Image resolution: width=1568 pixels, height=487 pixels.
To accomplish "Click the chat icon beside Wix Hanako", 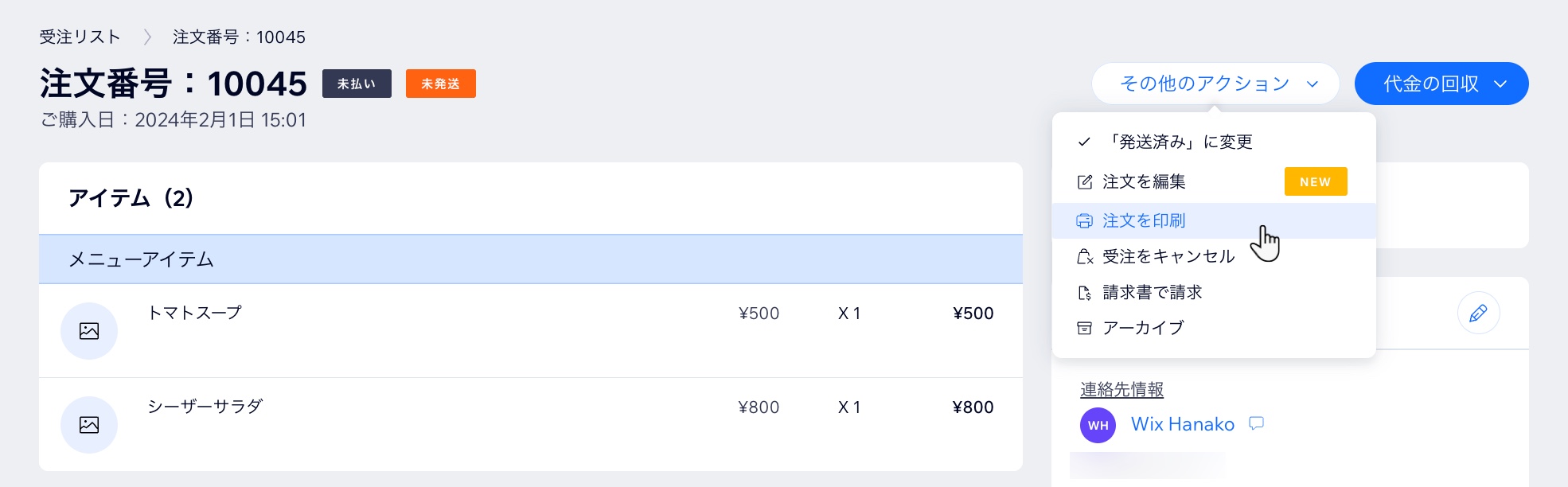I will click(1257, 423).
